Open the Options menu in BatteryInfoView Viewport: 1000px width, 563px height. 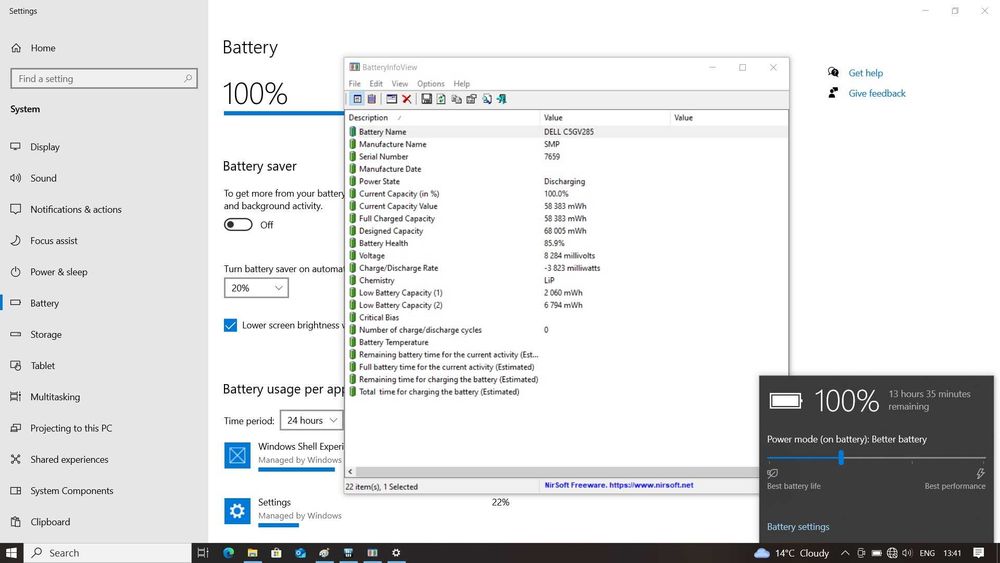(430, 84)
